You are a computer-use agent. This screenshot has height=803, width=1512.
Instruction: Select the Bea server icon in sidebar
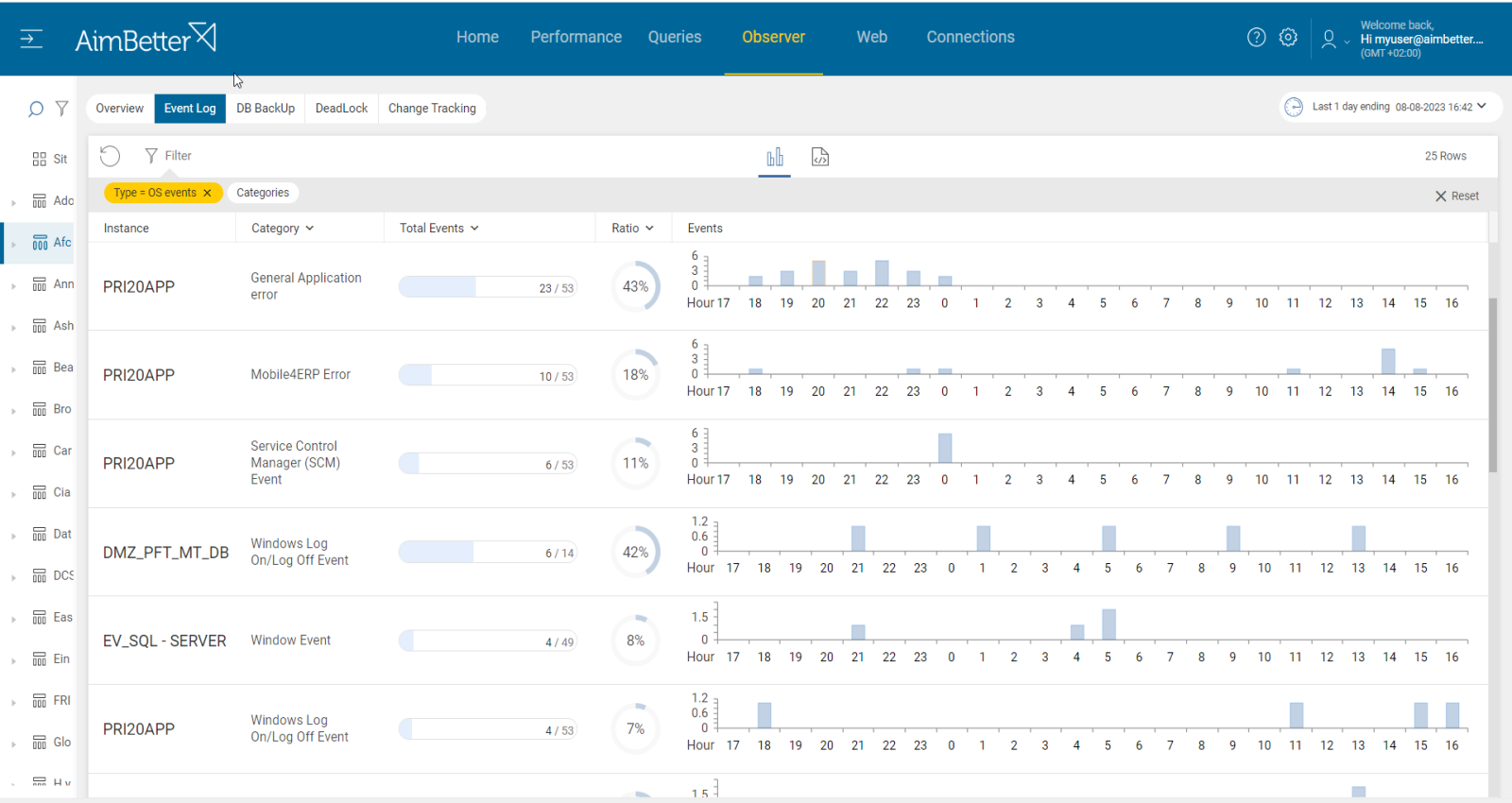39,367
